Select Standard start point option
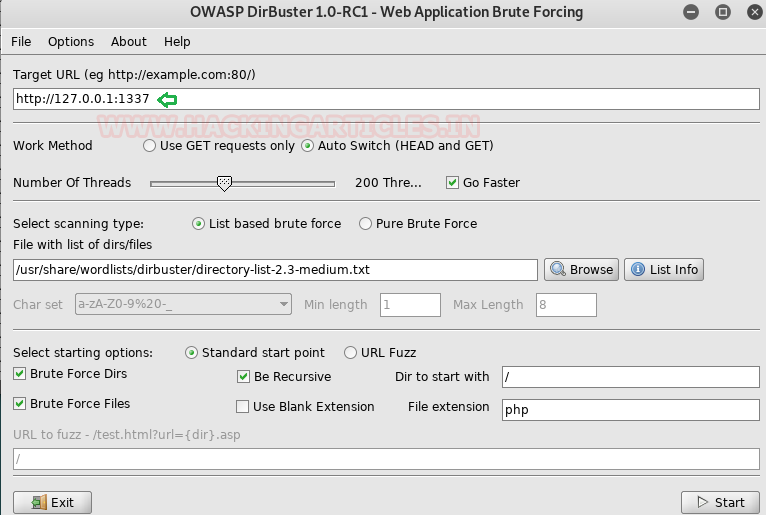 pyautogui.click(x=191, y=353)
